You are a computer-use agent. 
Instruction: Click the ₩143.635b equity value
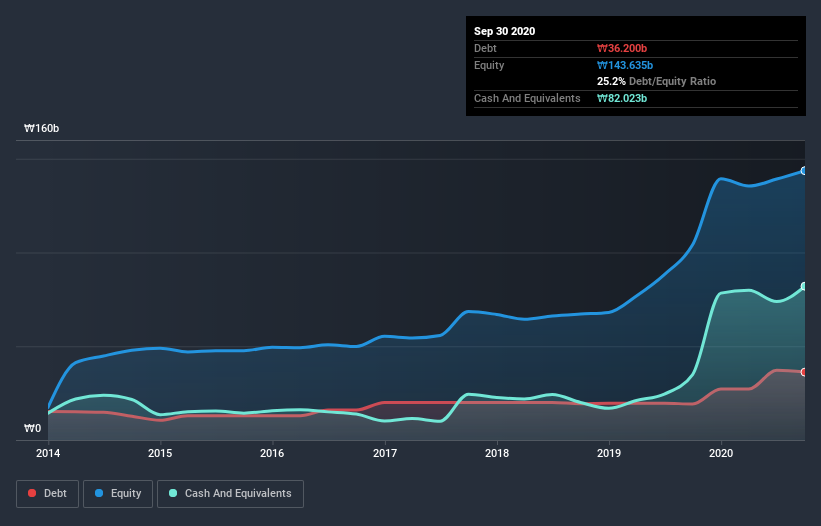point(625,65)
